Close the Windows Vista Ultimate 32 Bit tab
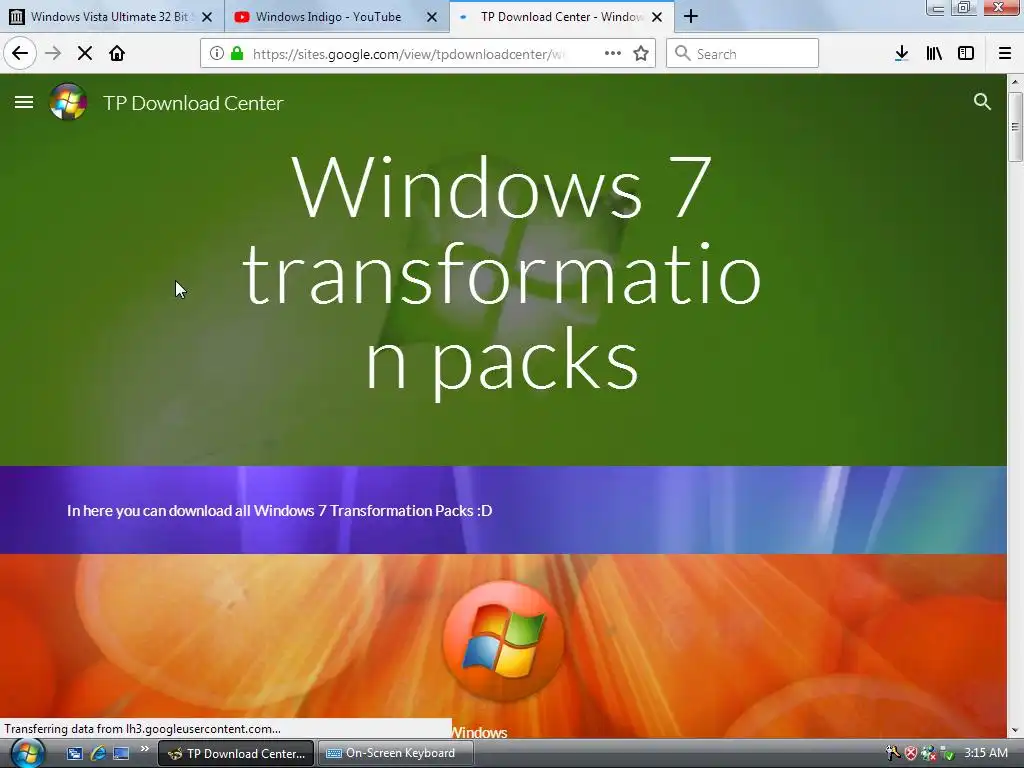This screenshot has height=768, width=1024. 207,17
